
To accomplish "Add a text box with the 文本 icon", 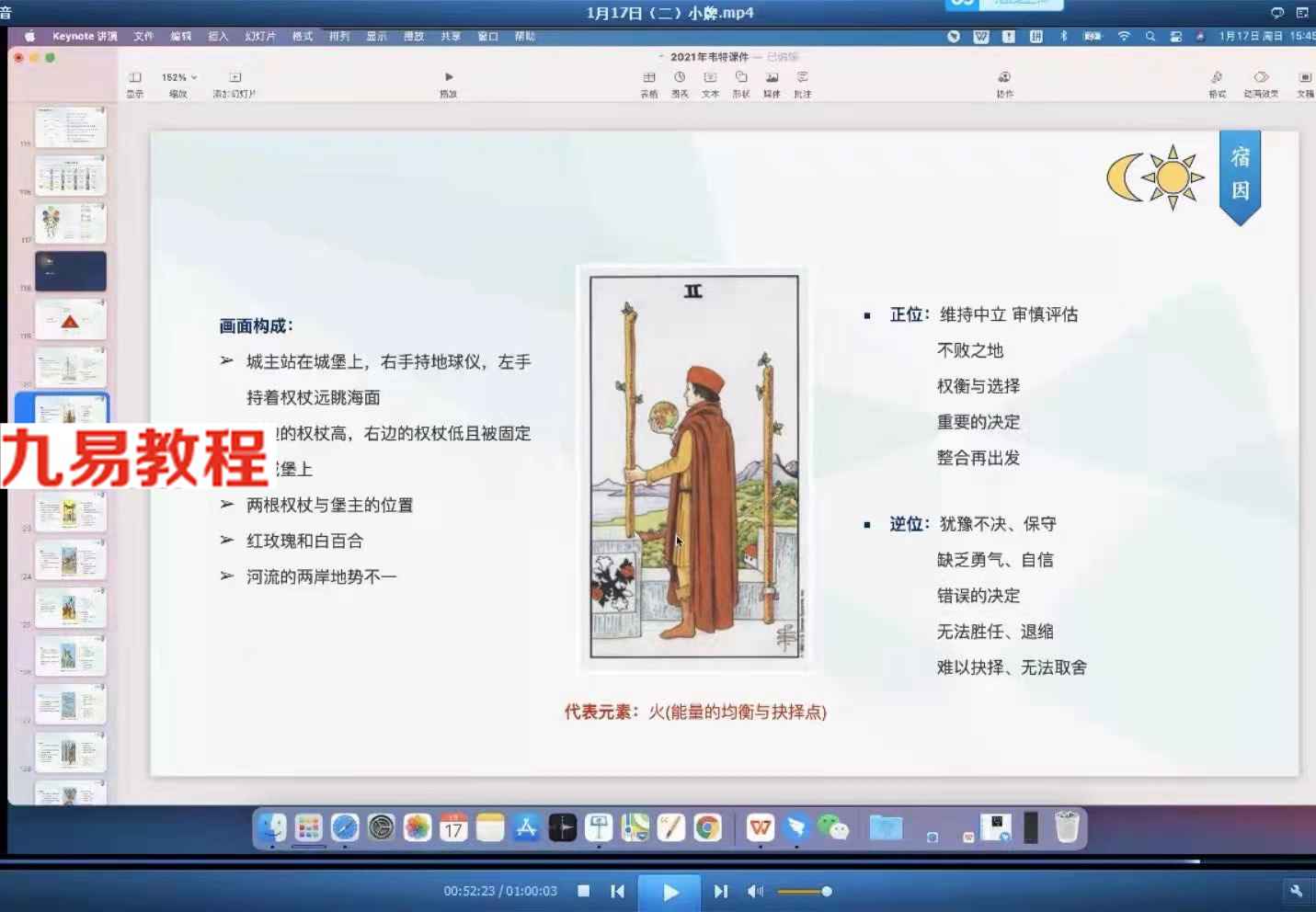I will click(x=710, y=83).
